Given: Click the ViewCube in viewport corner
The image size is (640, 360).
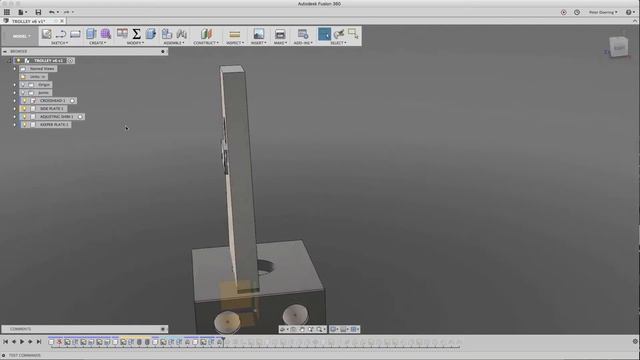Looking at the screenshot, I should 619,47.
